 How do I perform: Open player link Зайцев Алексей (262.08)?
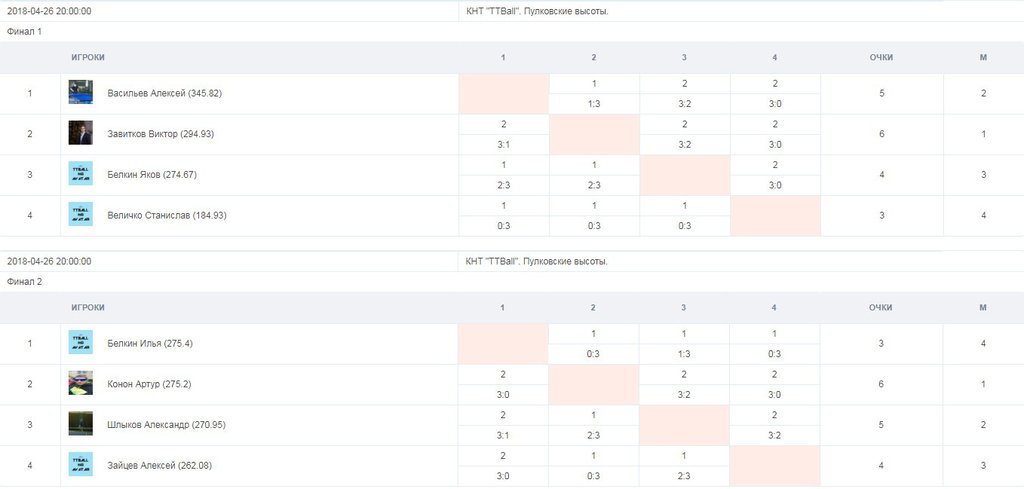click(x=159, y=464)
